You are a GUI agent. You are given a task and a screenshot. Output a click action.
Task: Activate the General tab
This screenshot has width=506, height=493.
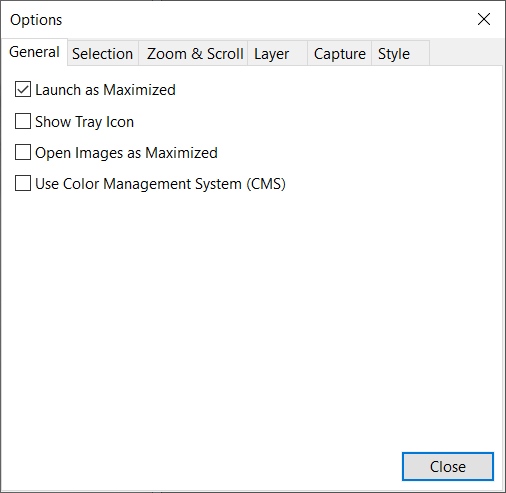34,52
